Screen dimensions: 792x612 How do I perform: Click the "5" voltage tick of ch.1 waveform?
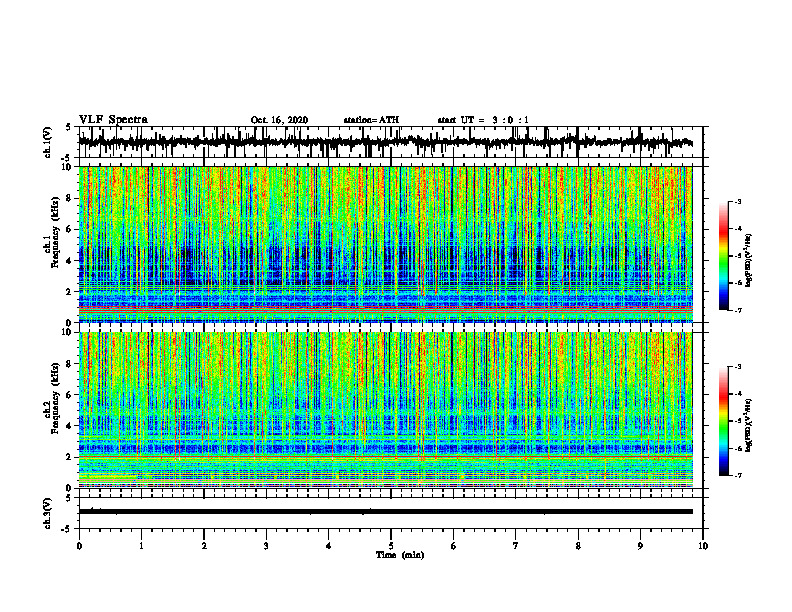click(68, 127)
